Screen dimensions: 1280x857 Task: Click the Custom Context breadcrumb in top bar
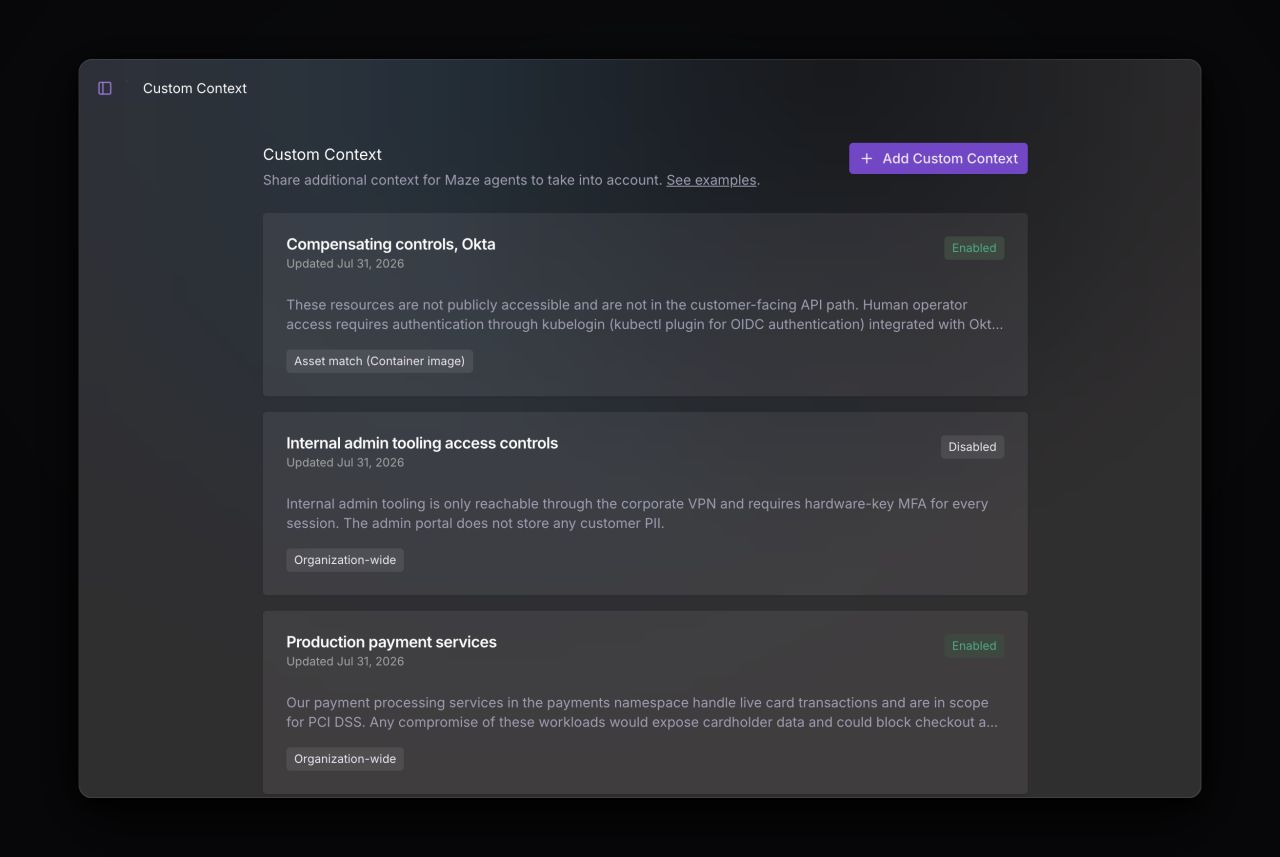pyautogui.click(x=195, y=88)
